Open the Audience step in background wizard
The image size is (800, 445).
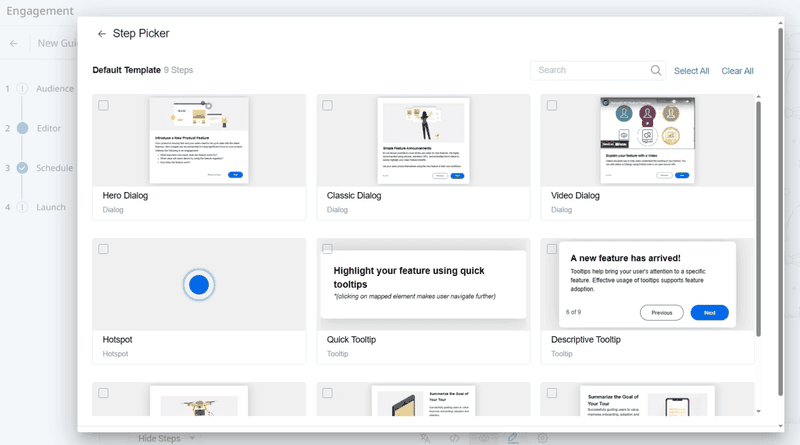point(55,89)
